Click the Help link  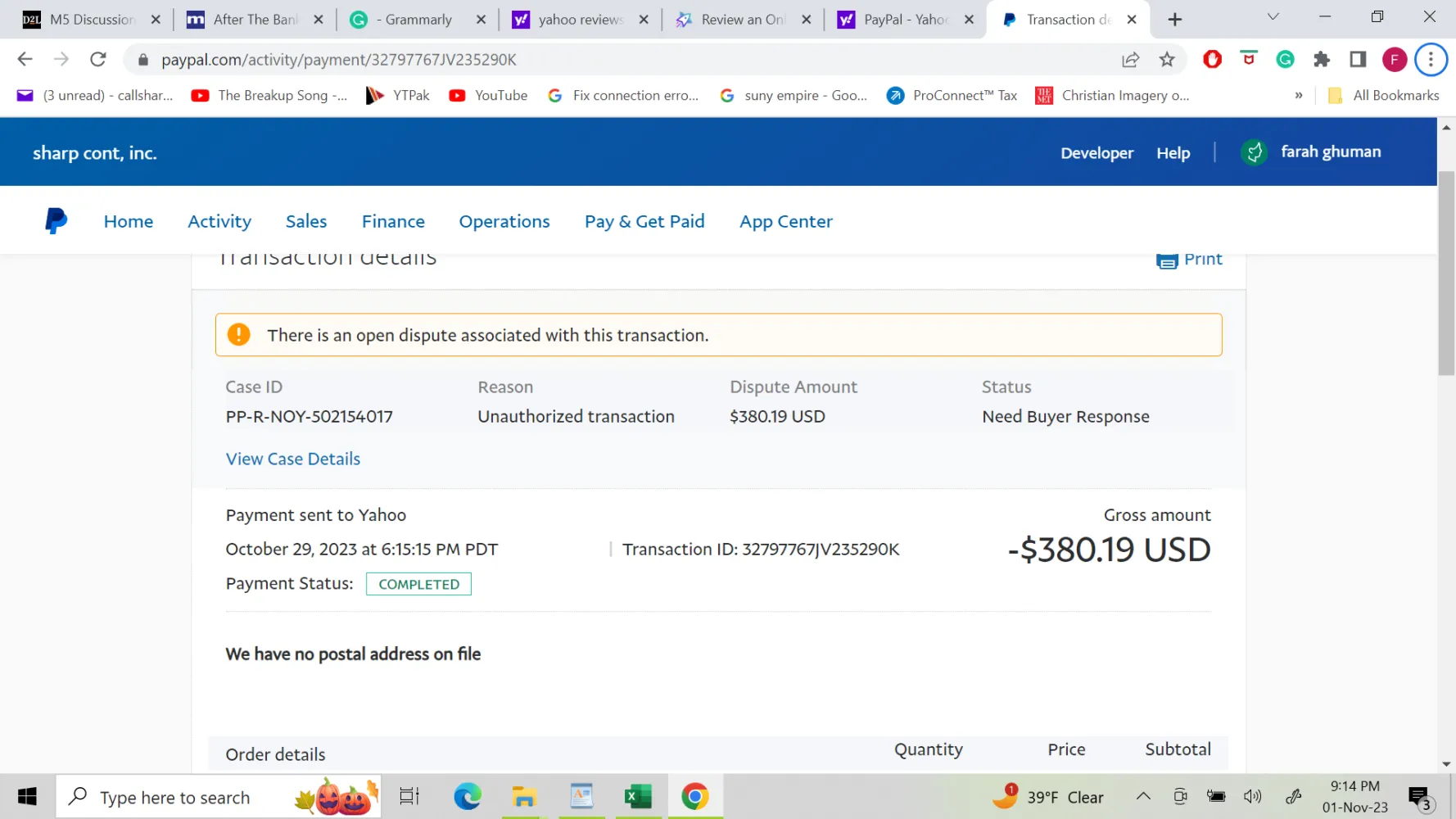(x=1173, y=152)
